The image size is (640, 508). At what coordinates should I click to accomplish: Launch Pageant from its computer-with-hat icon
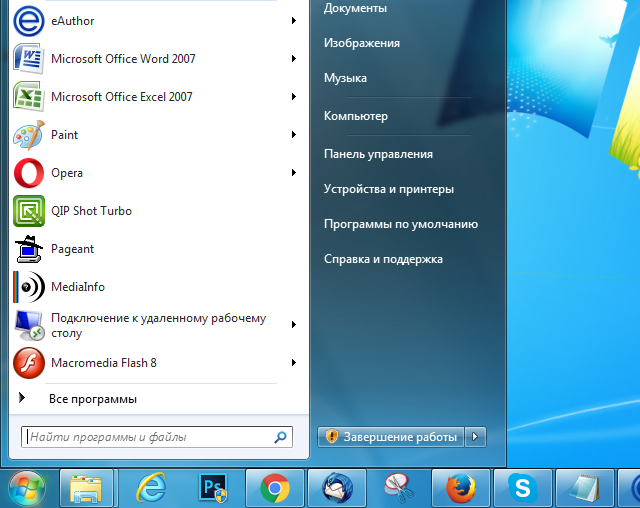(x=29, y=249)
